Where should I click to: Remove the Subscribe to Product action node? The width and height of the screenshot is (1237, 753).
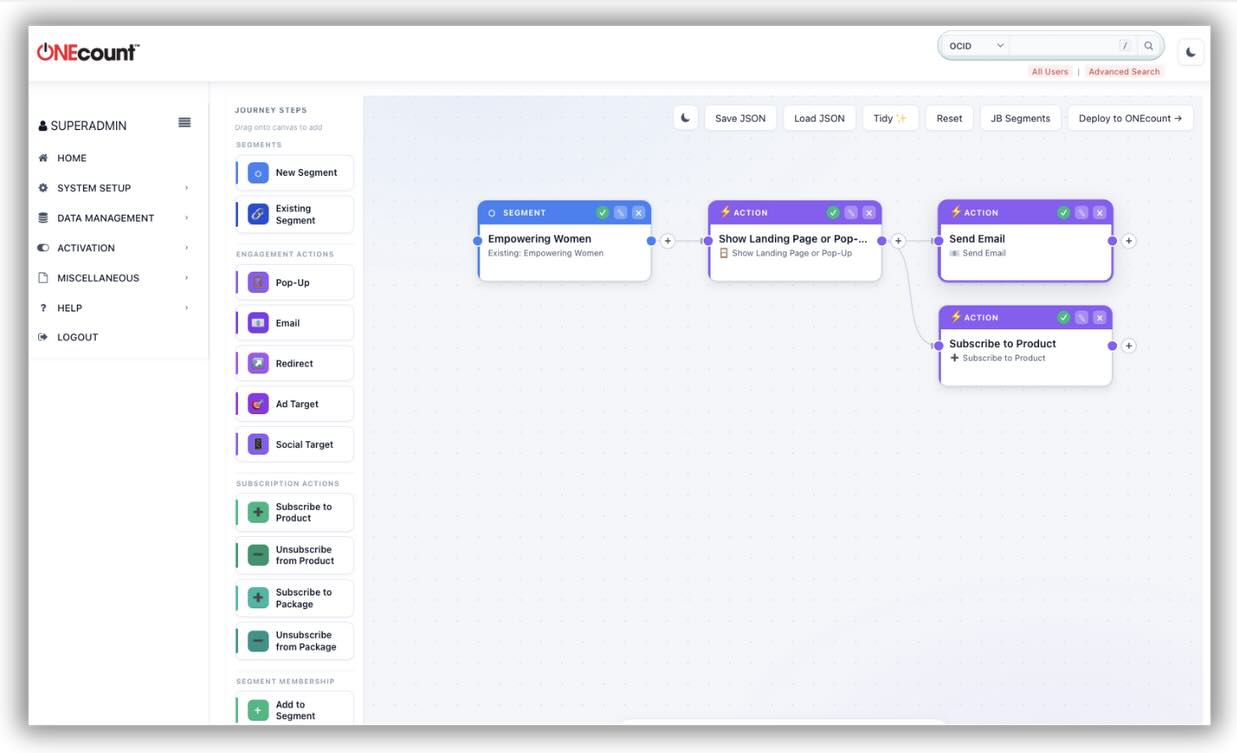click(1099, 317)
